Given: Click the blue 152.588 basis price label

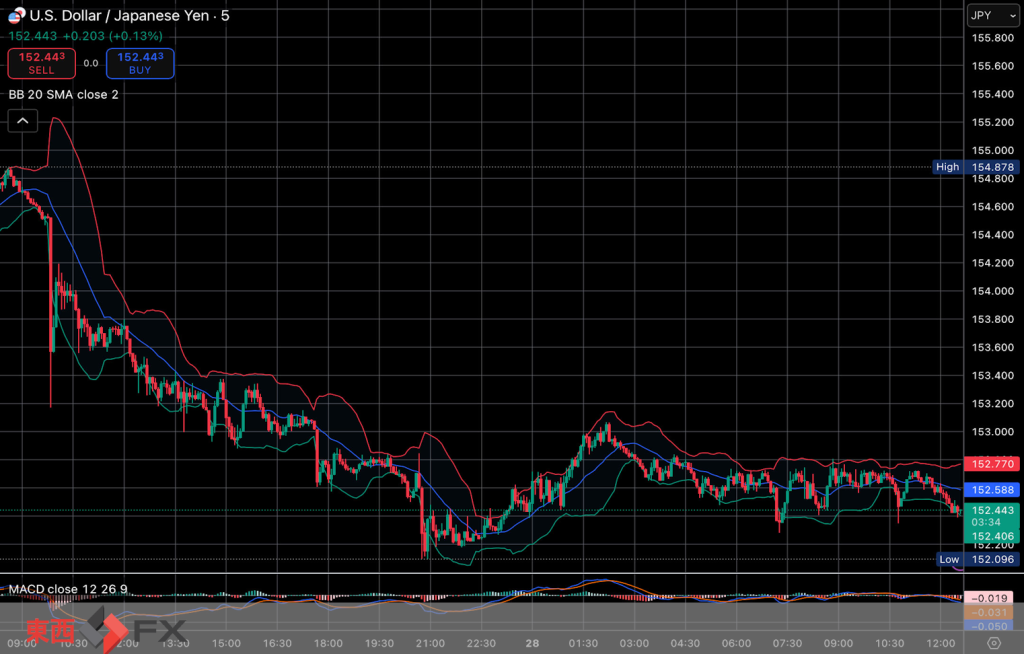Looking at the screenshot, I should (x=988, y=489).
